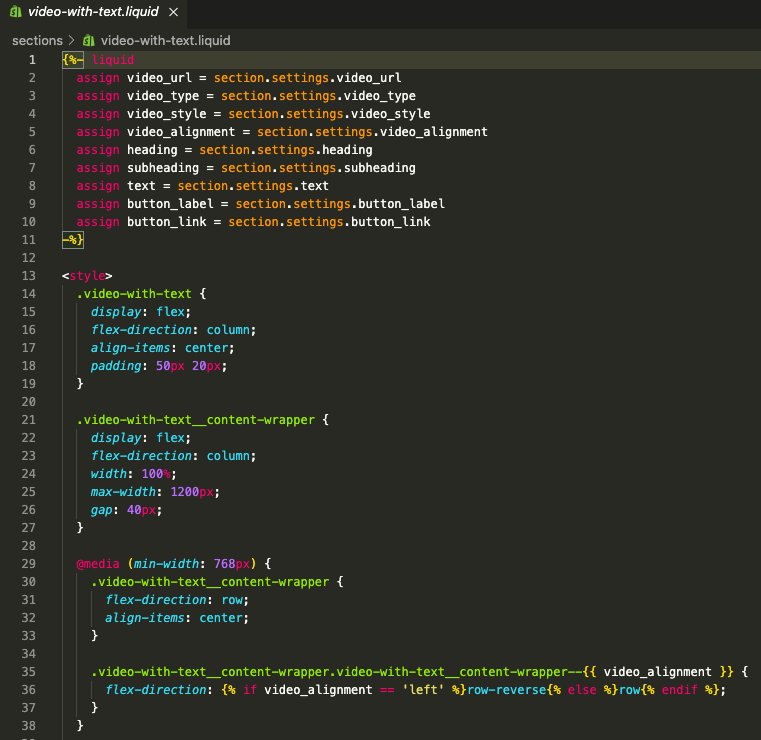Viewport: 761px width, 740px height.
Task: Click 'section.settings.video_type' on line 3
Action: click(x=318, y=96)
